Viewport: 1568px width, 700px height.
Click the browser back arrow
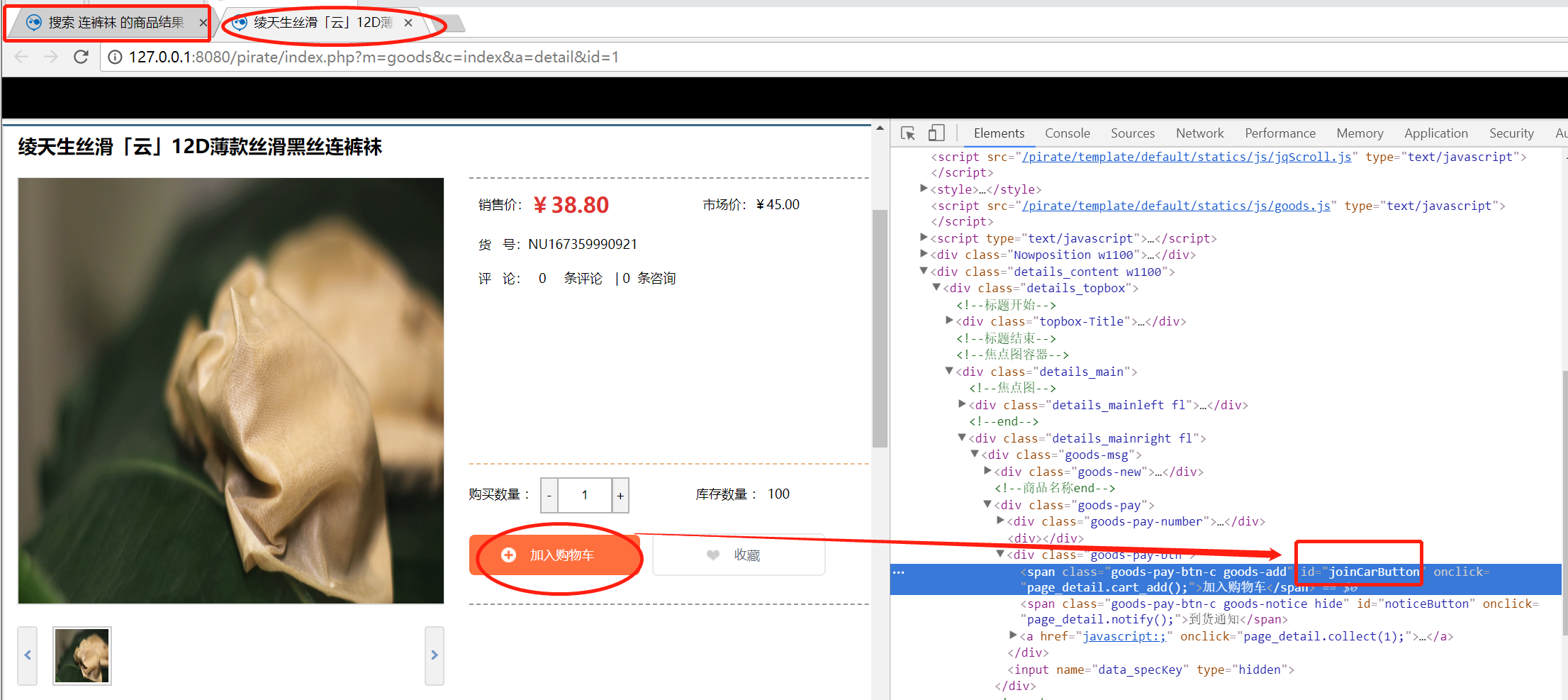(x=21, y=57)
